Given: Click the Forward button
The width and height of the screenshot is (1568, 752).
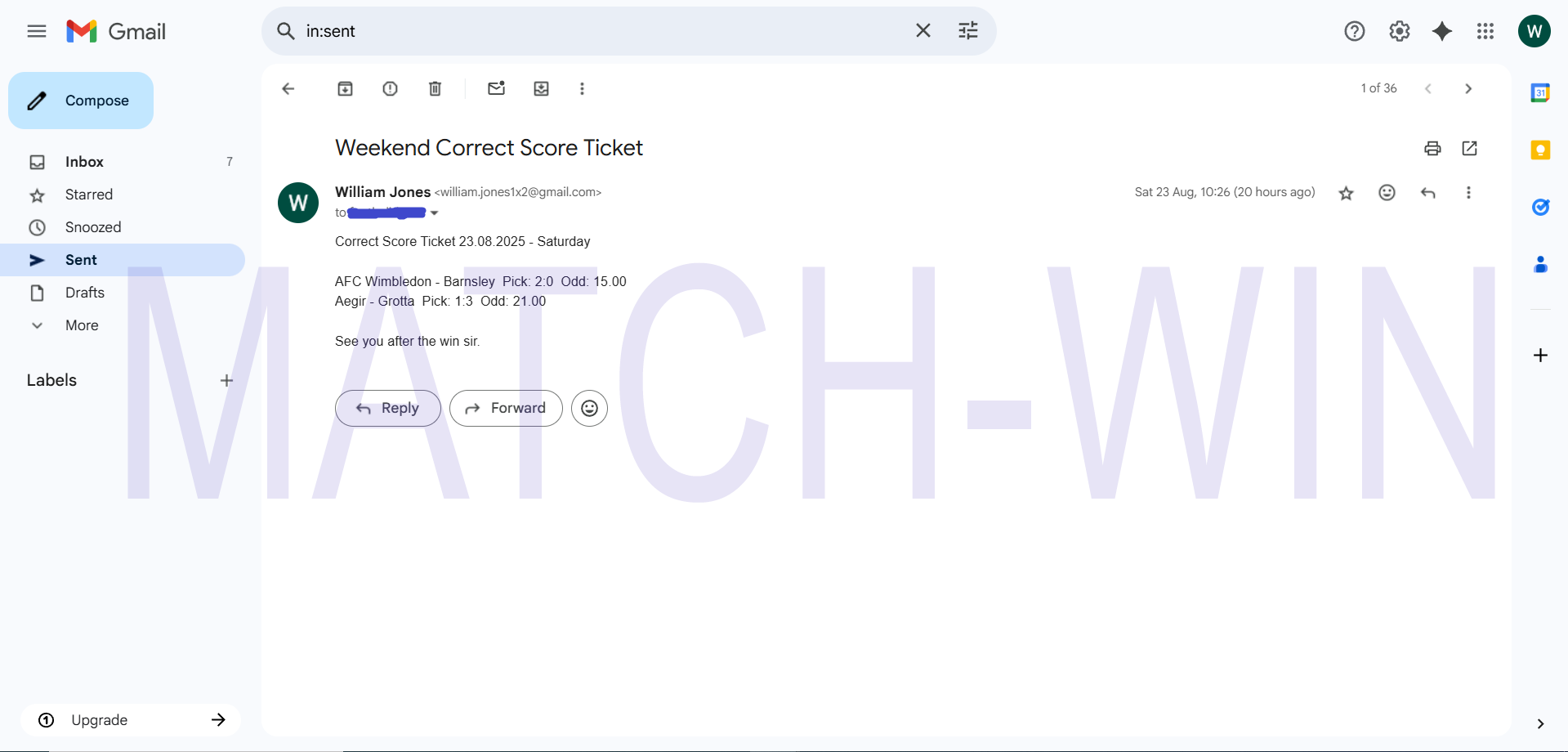Looking at the screenshot, I should [x=506, y=408].
